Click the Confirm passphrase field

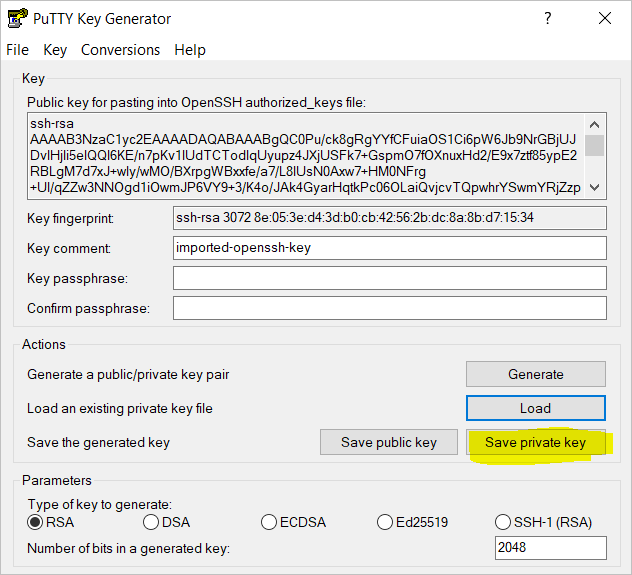pyautogui.click(x=390, y=308)
